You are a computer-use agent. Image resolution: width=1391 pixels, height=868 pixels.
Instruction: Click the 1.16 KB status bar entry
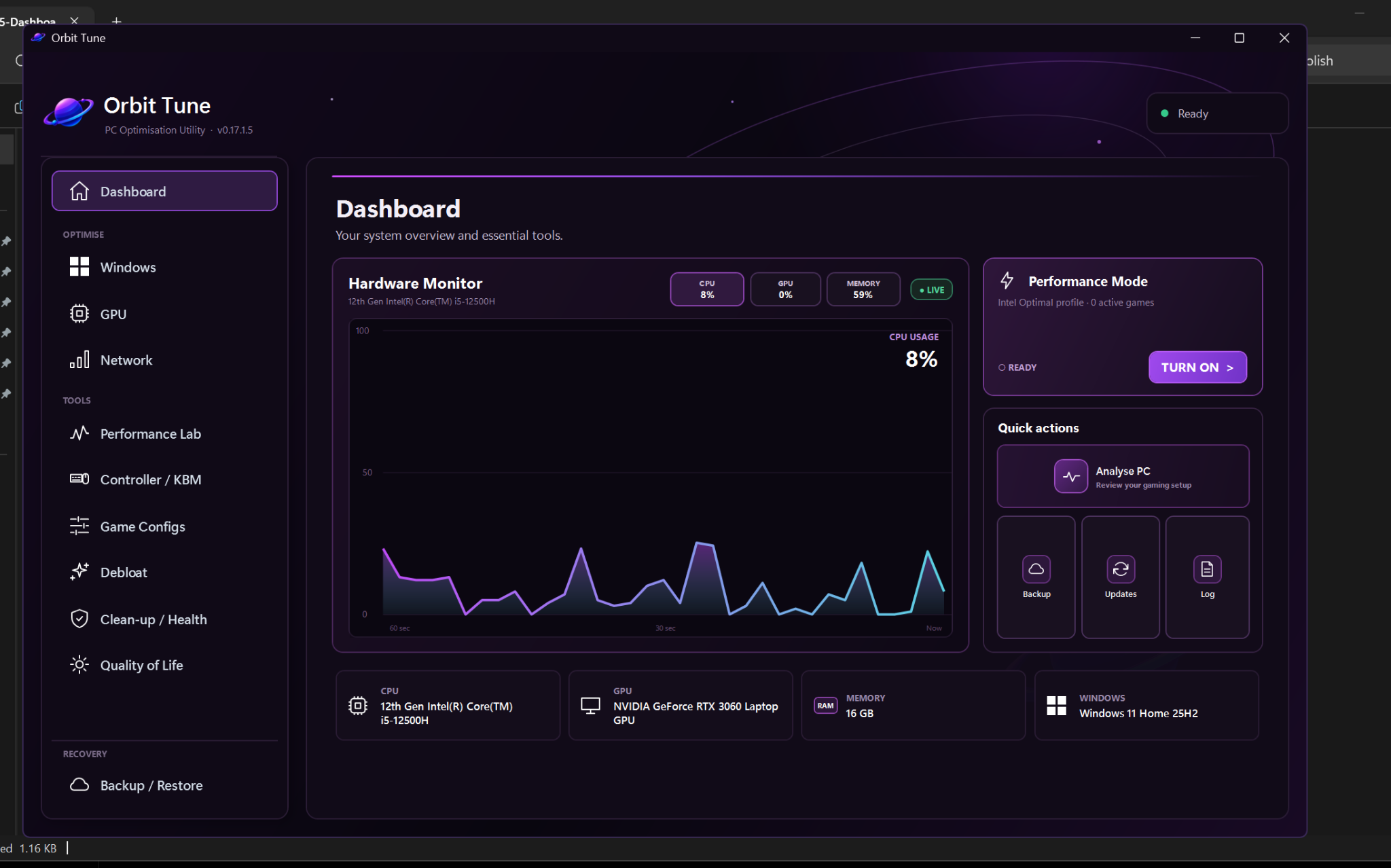(38, 848)
